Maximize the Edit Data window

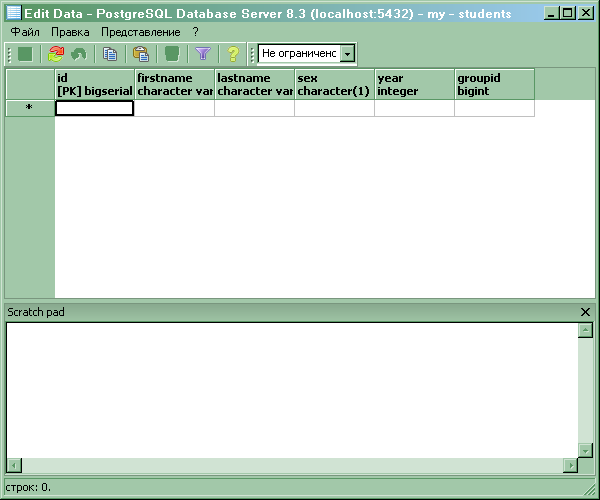coord(567,13)
